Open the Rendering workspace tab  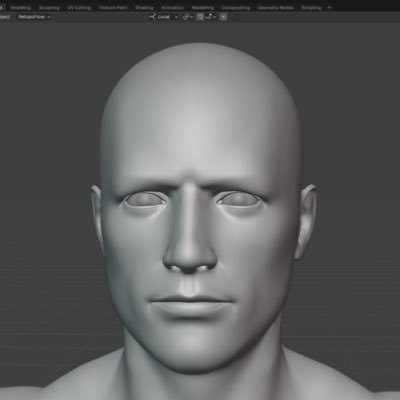tap(203, 7)
